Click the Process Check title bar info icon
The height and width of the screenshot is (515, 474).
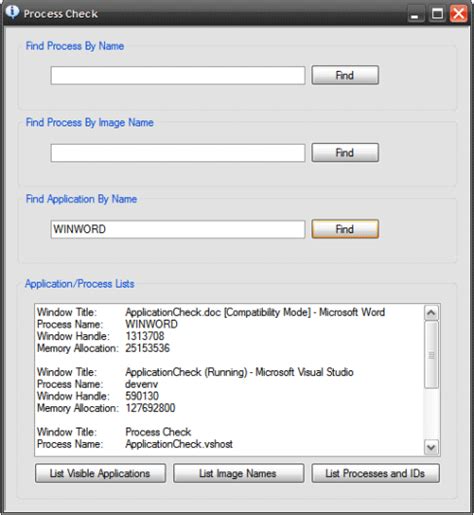coord(13,12)
